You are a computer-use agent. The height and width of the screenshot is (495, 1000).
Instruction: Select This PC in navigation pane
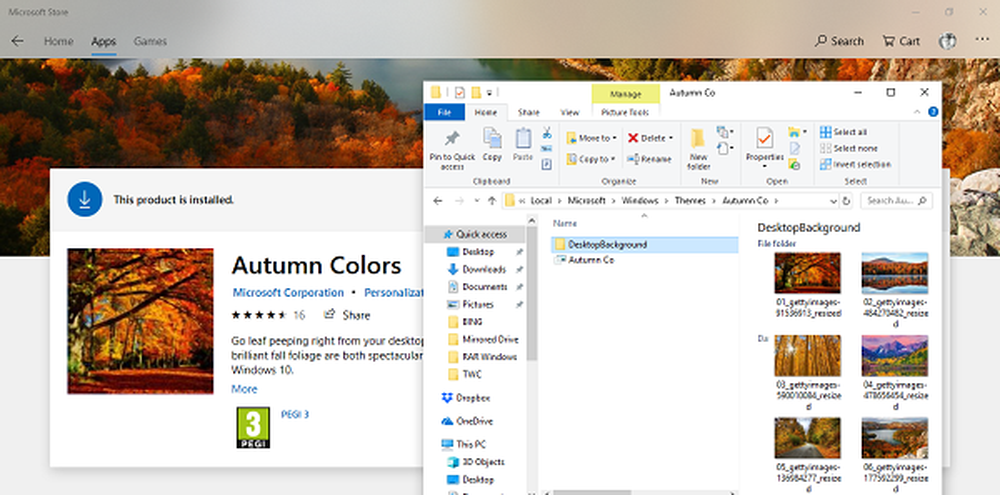(x=464, y=444)
